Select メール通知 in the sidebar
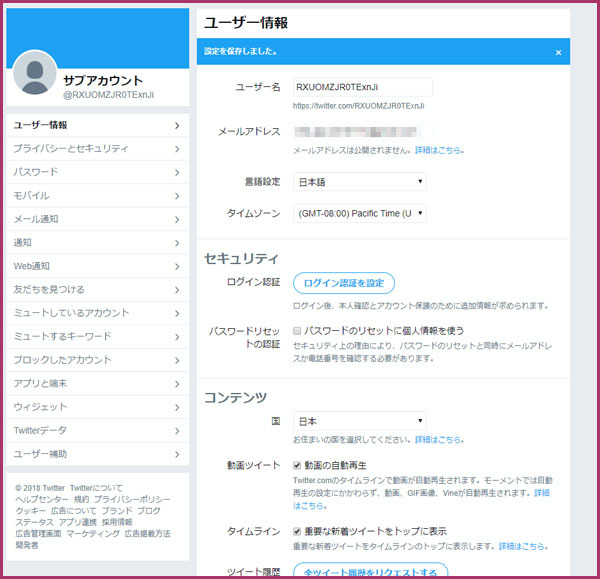Viewport: 600px width, 579px height. [98, 219]
